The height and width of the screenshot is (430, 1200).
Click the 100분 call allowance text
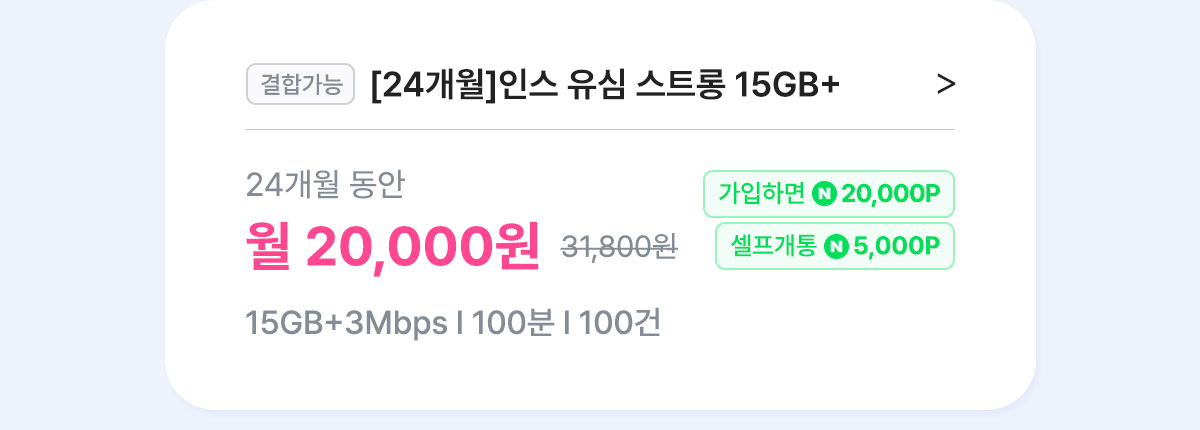[513, 324]
